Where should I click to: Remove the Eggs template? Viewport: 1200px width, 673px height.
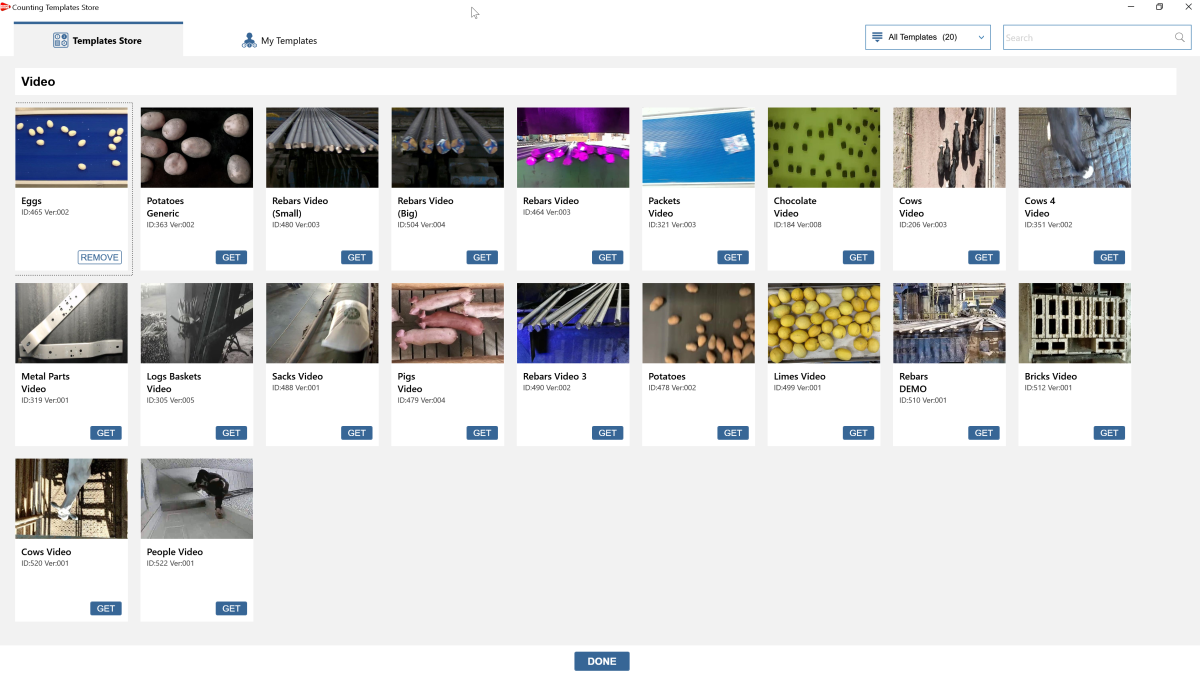(99, 257)
